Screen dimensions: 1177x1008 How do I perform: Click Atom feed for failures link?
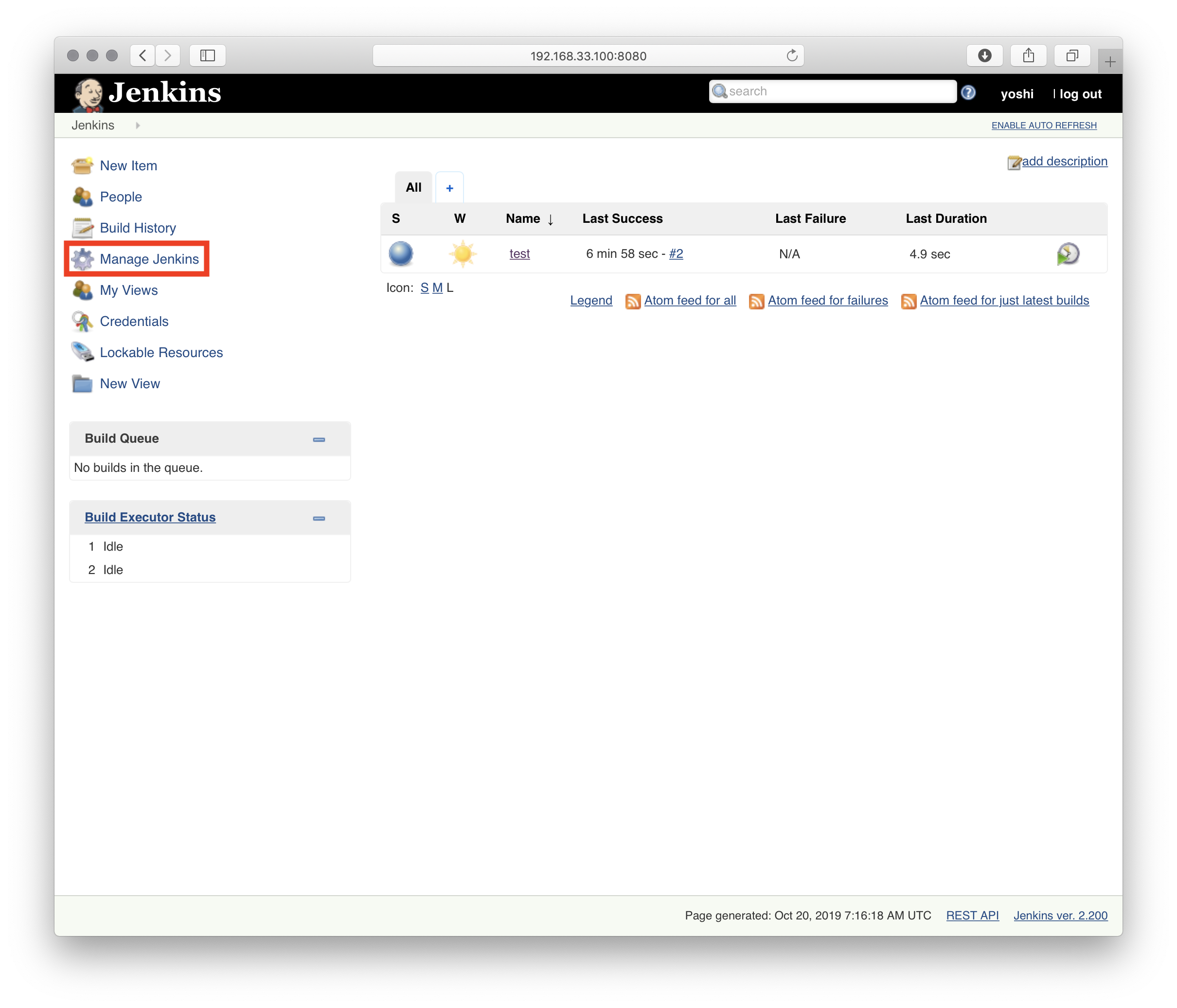pyautogui.click(x=828, y=301)
